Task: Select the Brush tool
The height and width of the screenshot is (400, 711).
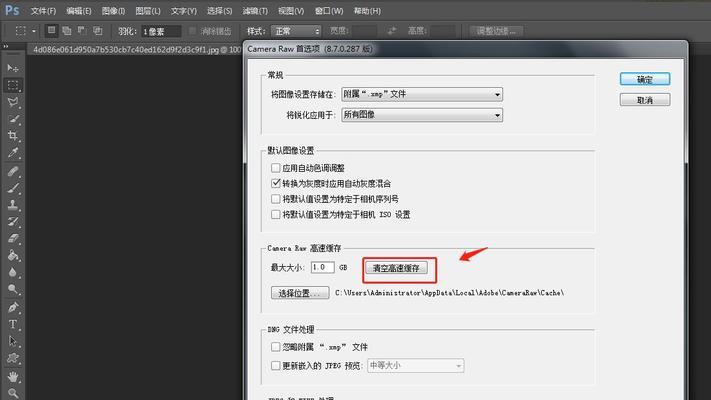Action: coord(13,188)
